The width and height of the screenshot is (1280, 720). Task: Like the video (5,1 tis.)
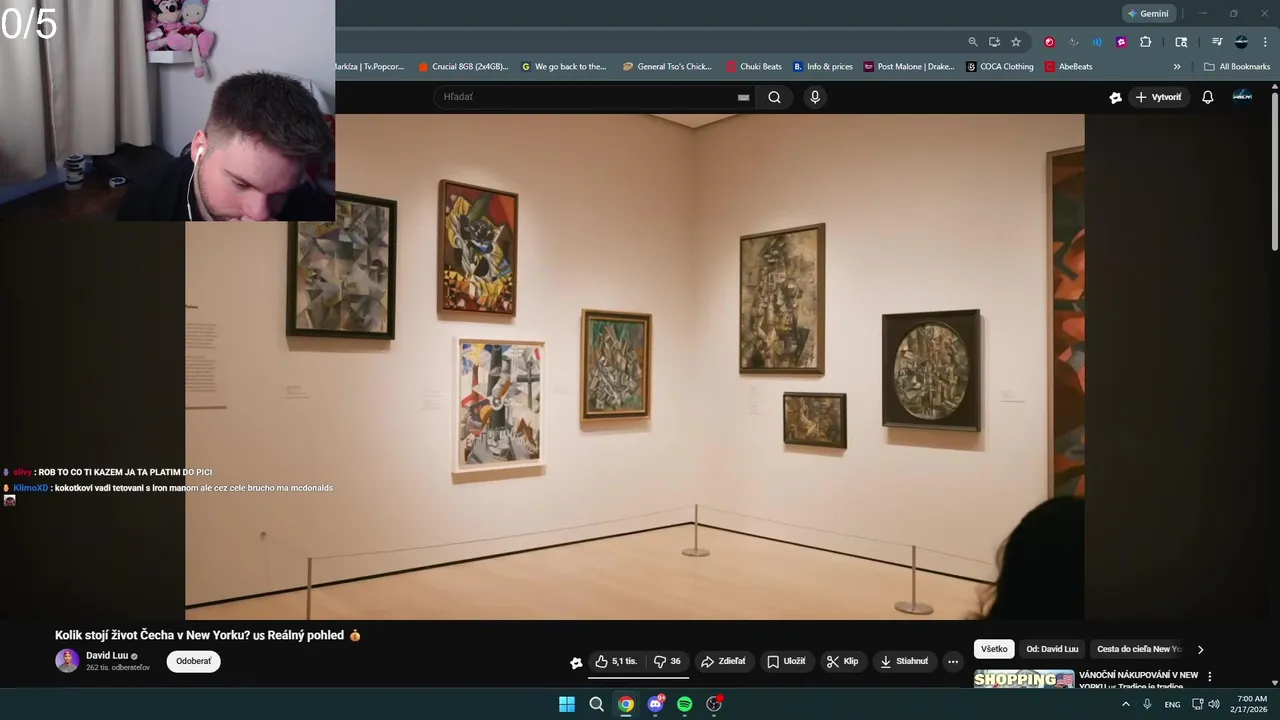coord(616,661)
